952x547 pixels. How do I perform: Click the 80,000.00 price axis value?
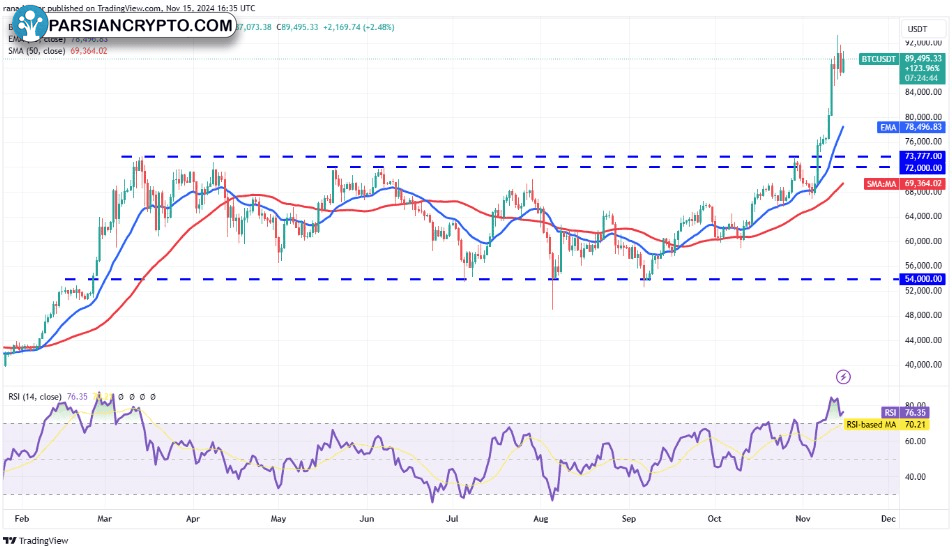(923, 117)
